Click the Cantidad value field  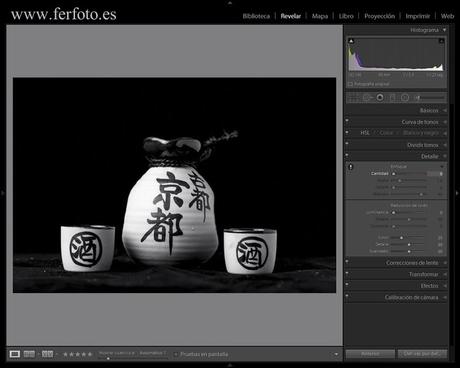point(434,174)
